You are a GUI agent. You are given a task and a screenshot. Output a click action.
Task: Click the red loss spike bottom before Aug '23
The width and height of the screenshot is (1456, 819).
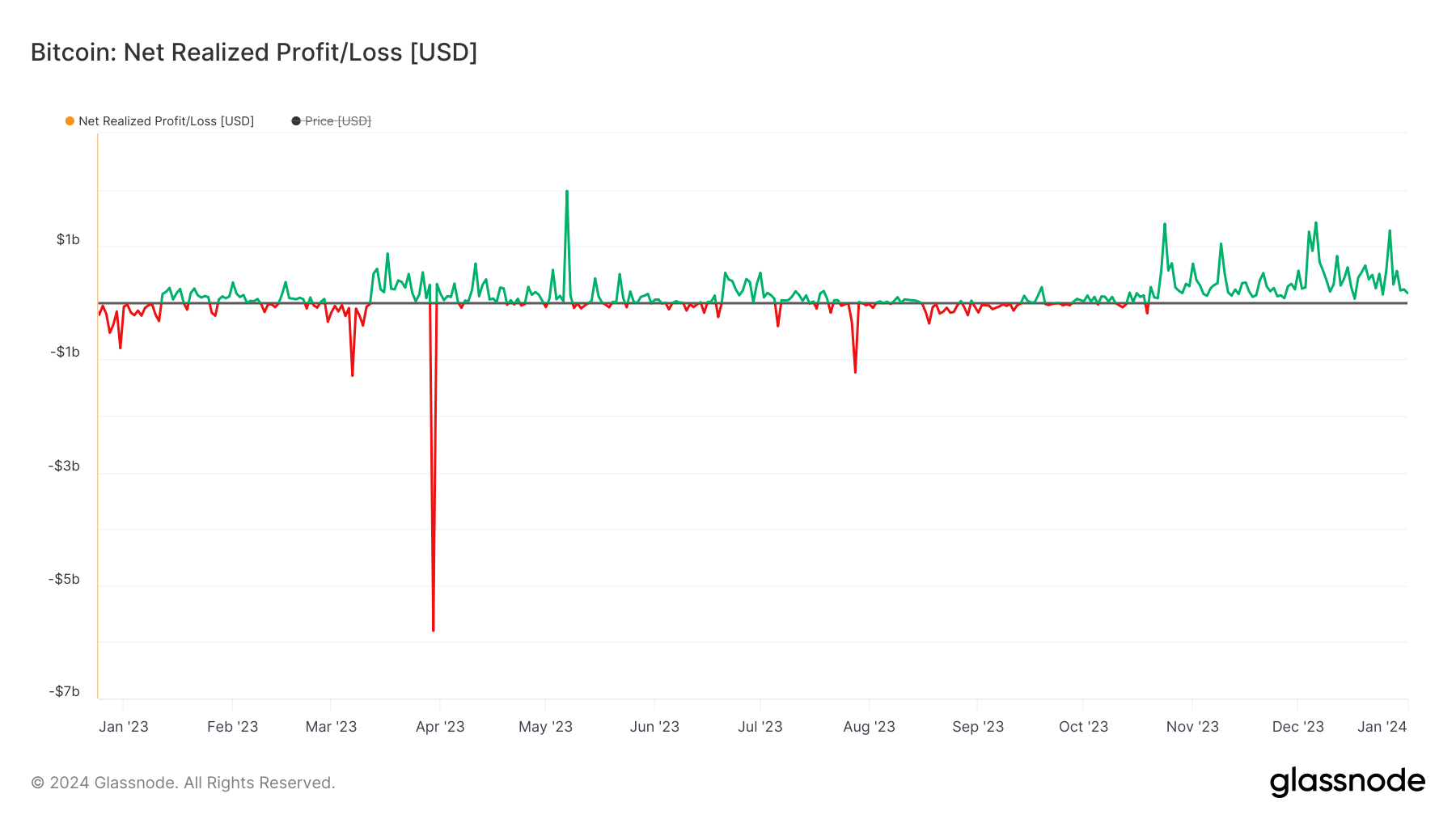click(x=855, y=372)
